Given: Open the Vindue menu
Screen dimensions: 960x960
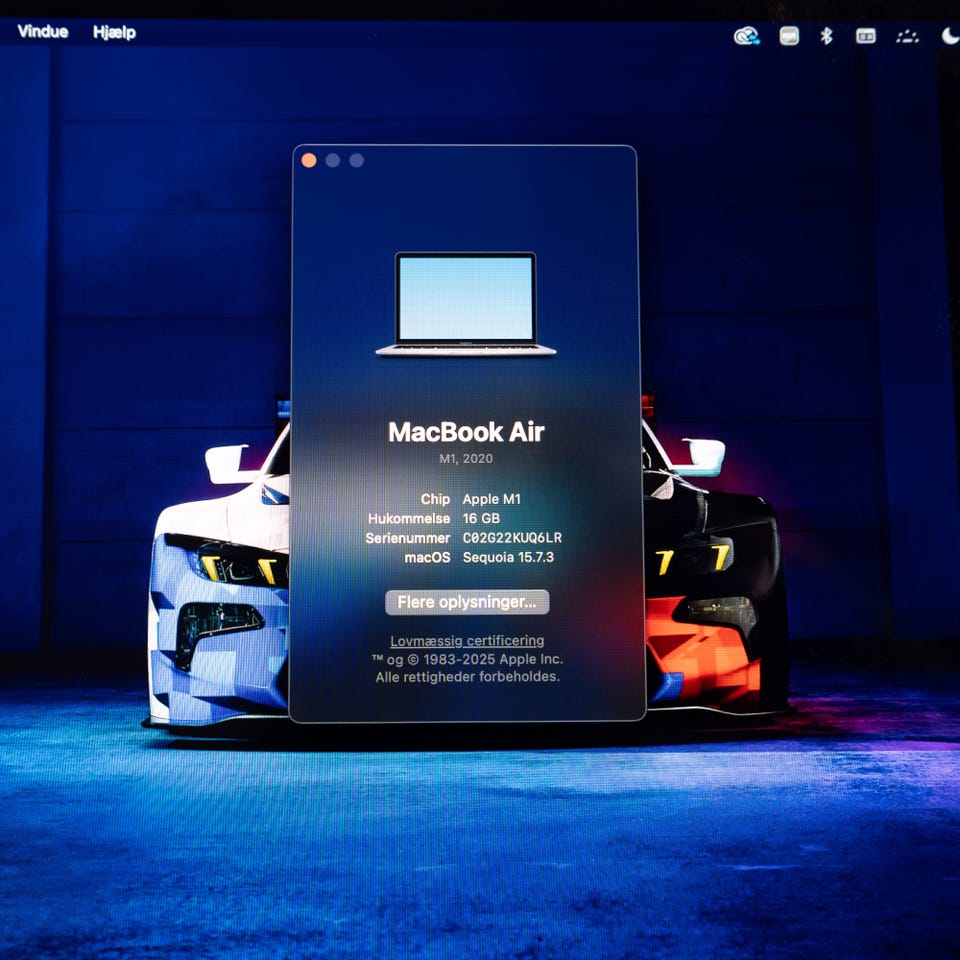Looking at the screenshot, I should [43, 31].
